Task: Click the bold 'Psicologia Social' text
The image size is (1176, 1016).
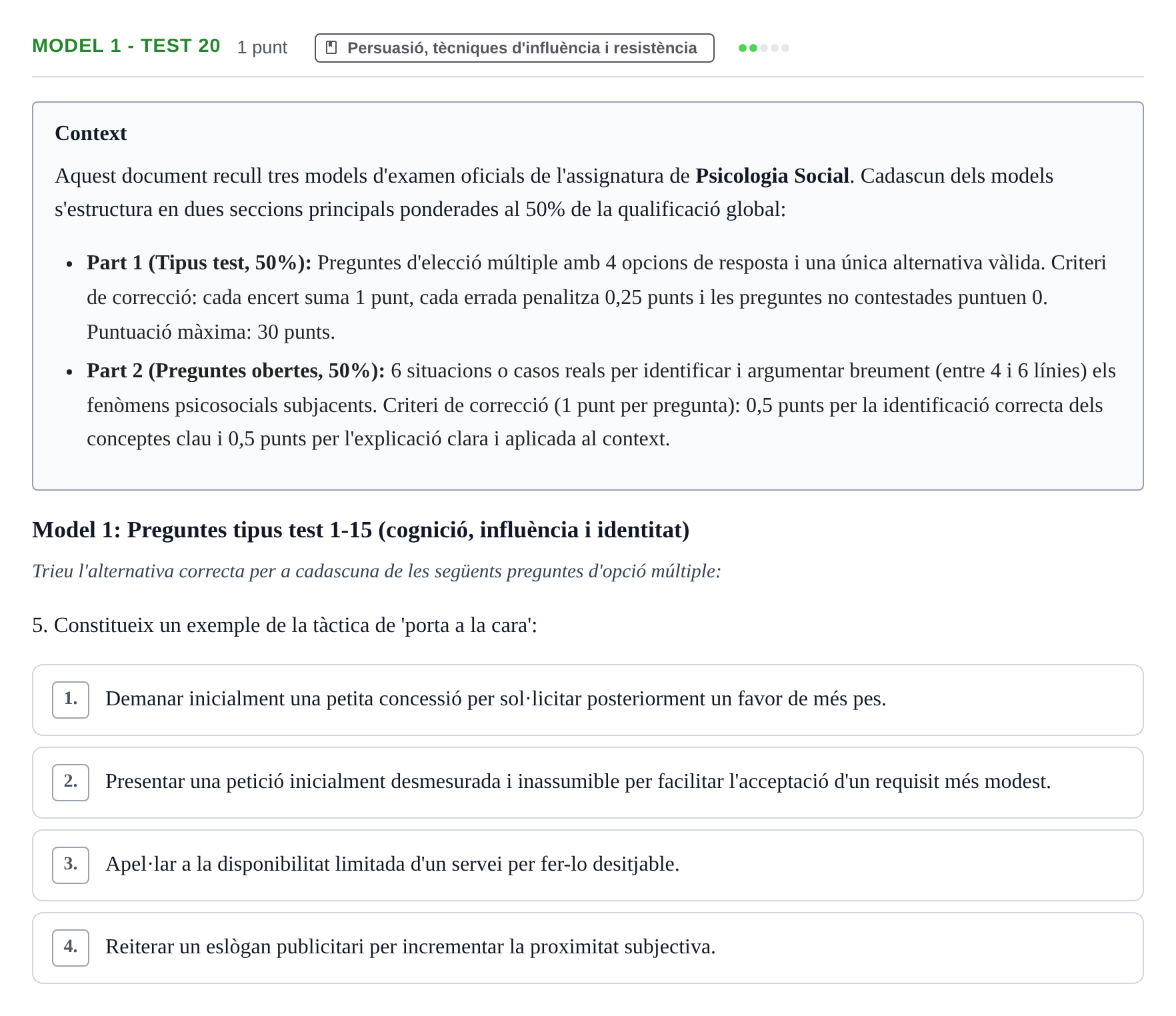Action: pos(772,176)
